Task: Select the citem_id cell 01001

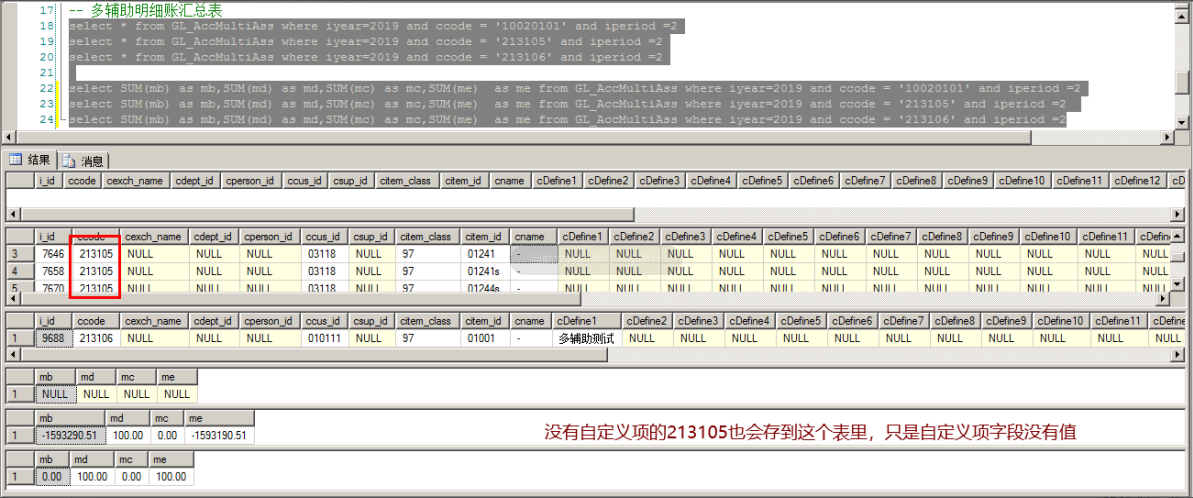Action: coord(486,338)
